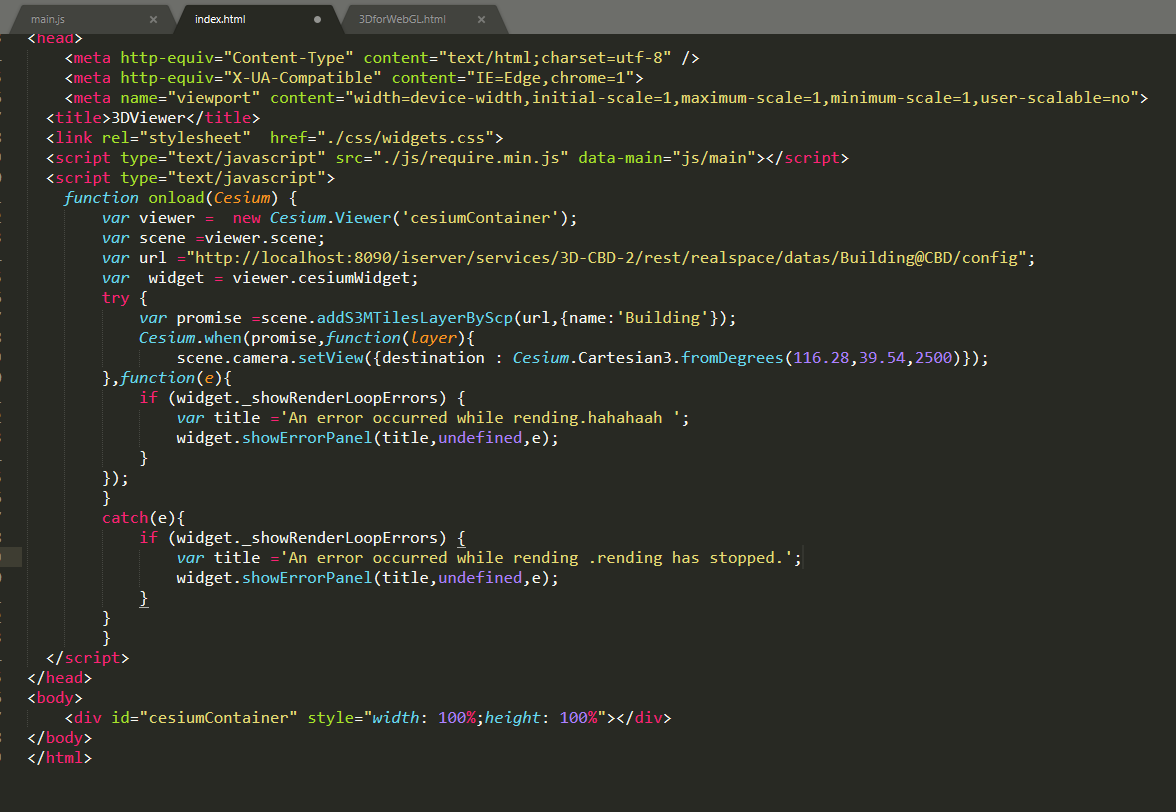
Task: Click the addS3MTilesLayerByScp method name
Action: 415,318
